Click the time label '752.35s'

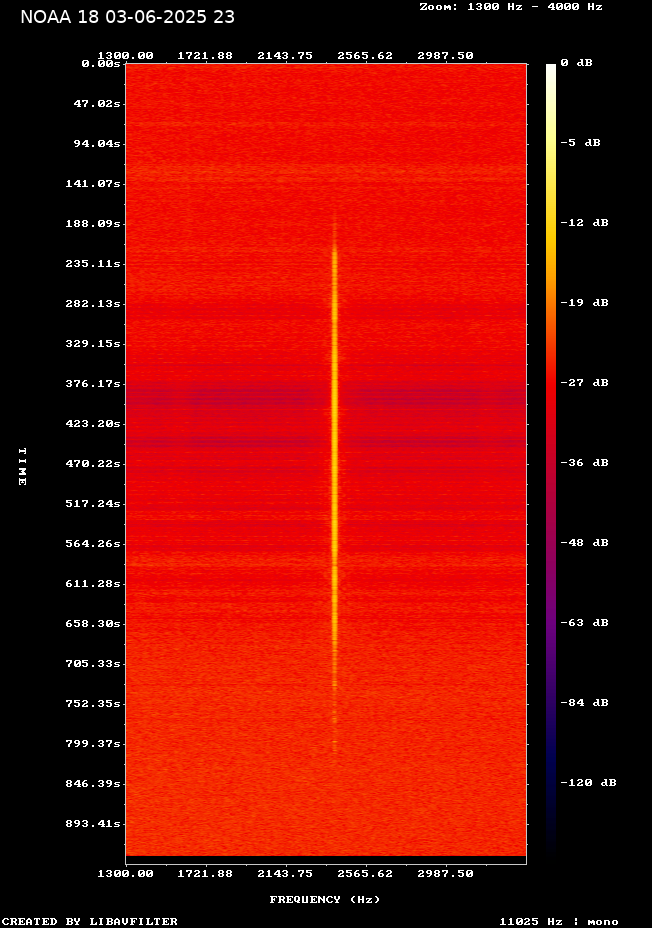pyautogui.click(x=93, y=704)
